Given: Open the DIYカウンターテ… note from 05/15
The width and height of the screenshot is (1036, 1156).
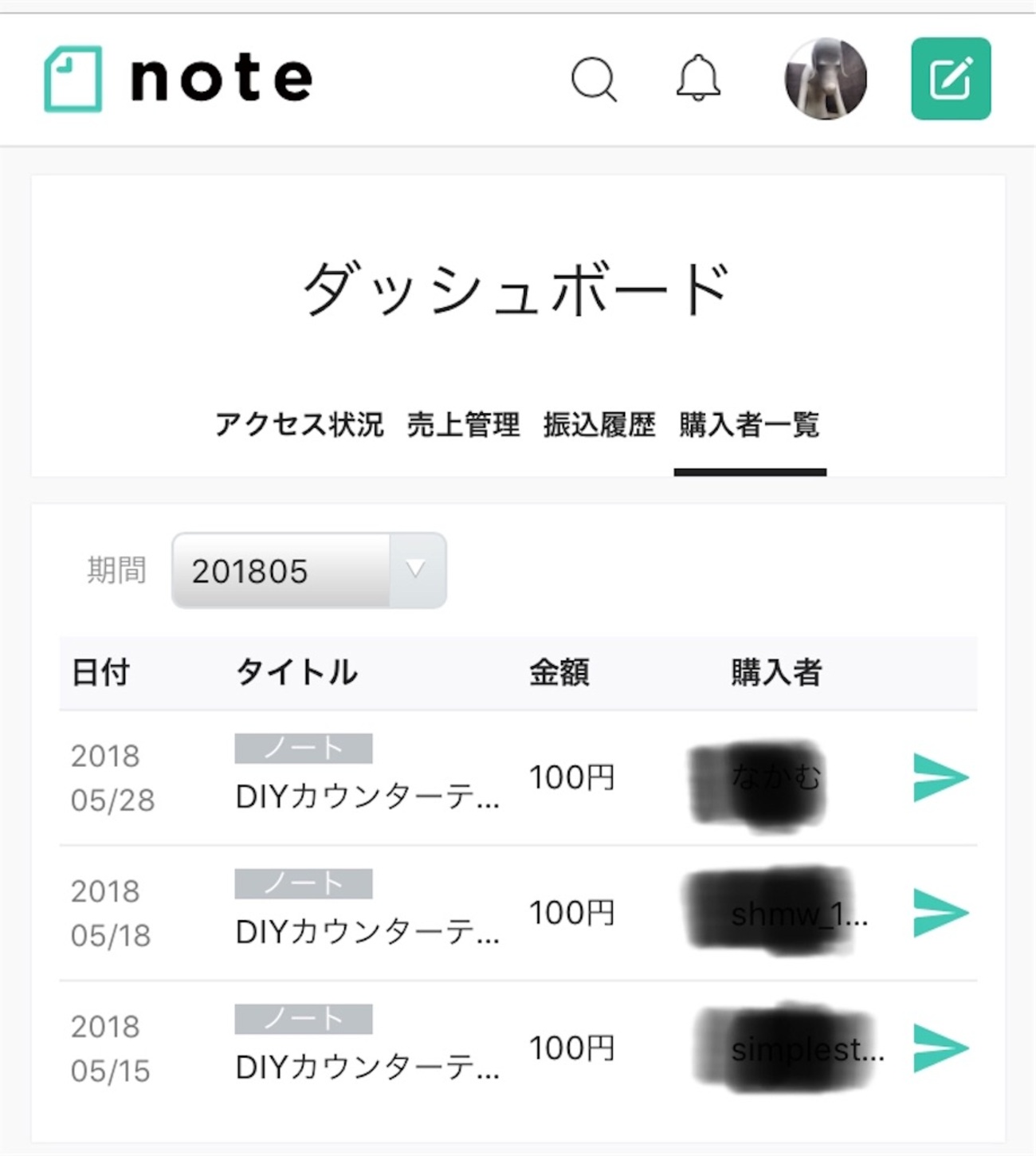Looking at the screenshot, I should coord(367,1068).
